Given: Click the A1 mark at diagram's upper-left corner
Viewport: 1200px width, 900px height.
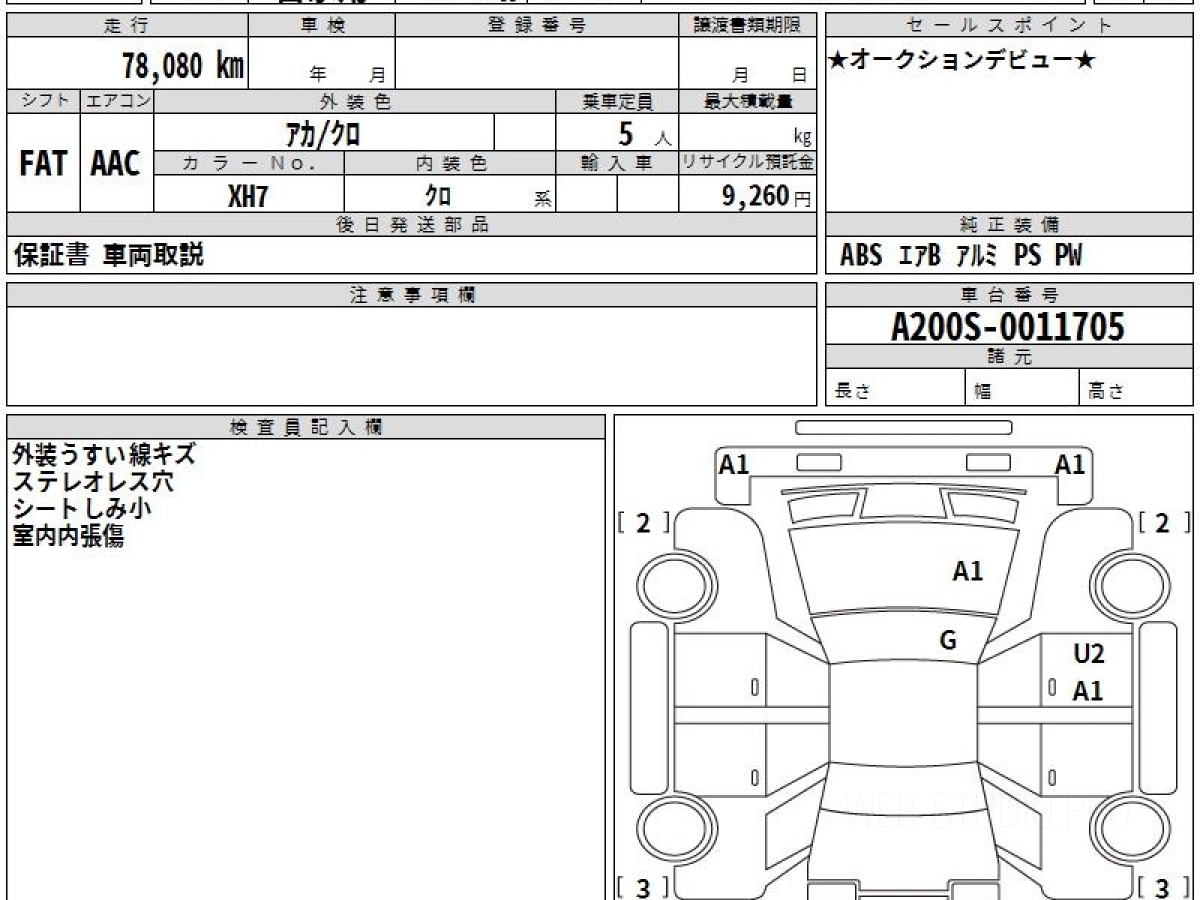Looking at the screenshot, I should (x=734, y=464).
